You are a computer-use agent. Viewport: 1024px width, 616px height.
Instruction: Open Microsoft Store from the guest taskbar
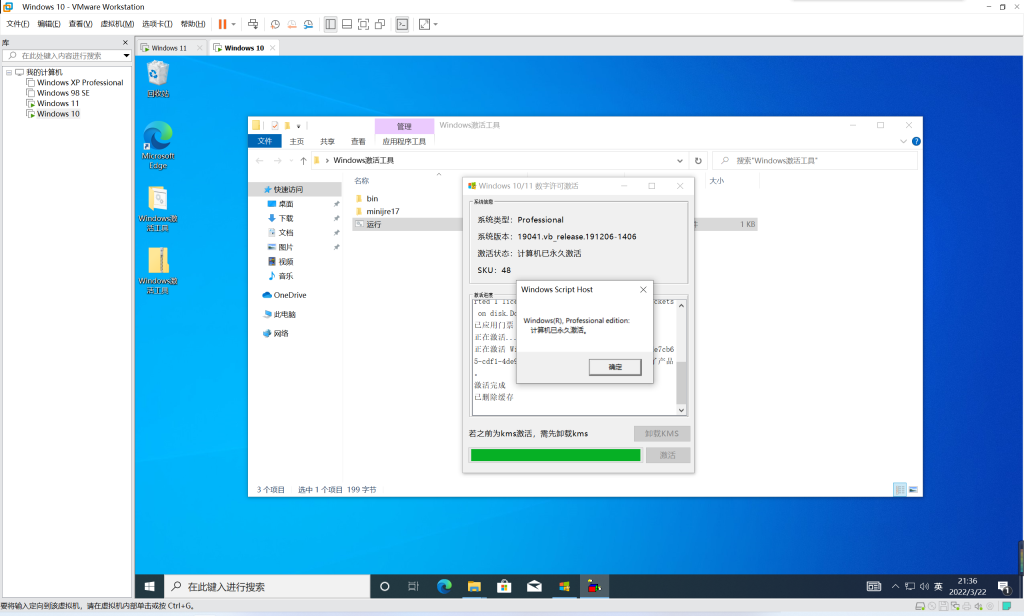coord(504,587)
